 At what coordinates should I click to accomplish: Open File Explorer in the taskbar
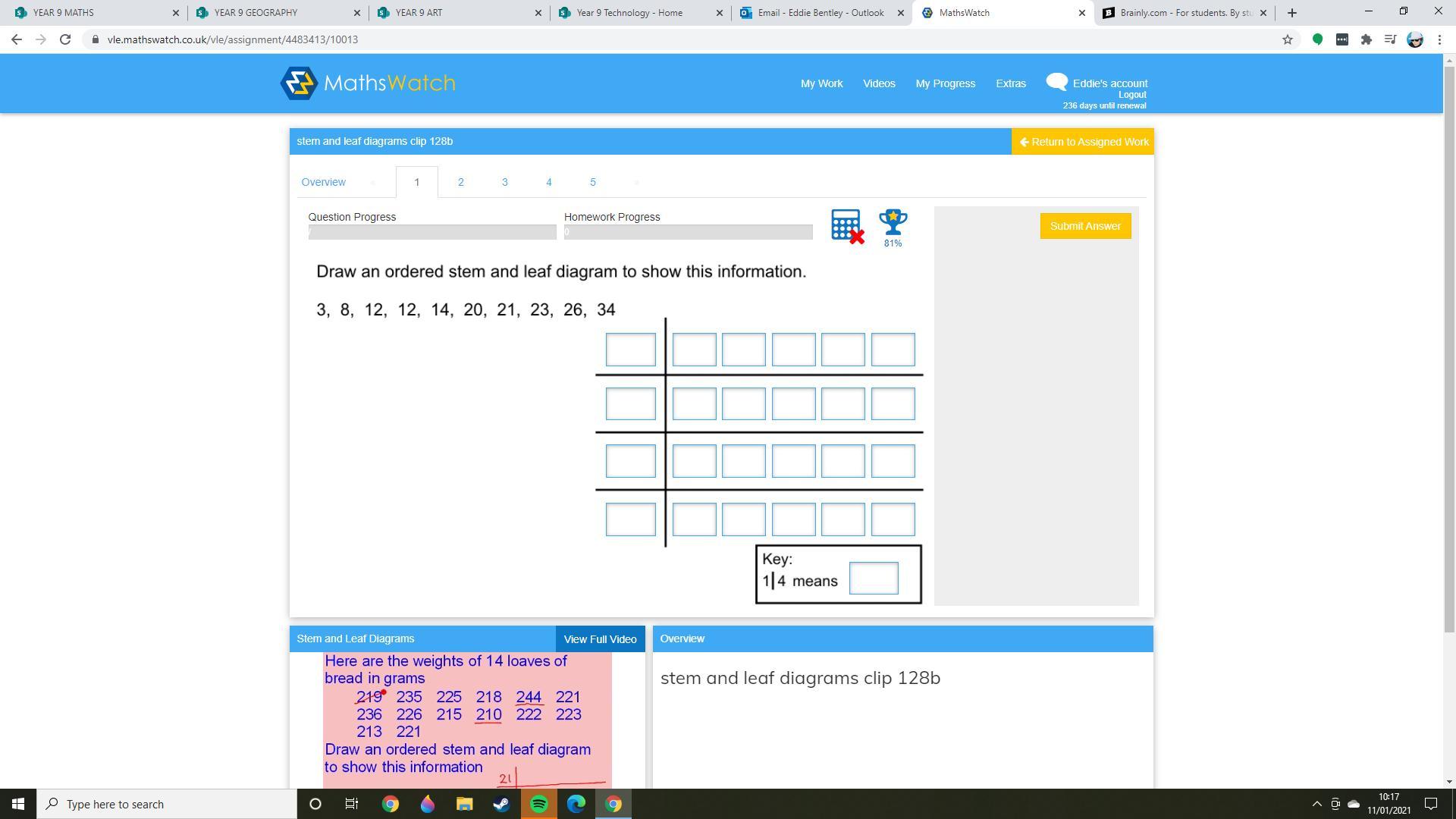(464, 804)
